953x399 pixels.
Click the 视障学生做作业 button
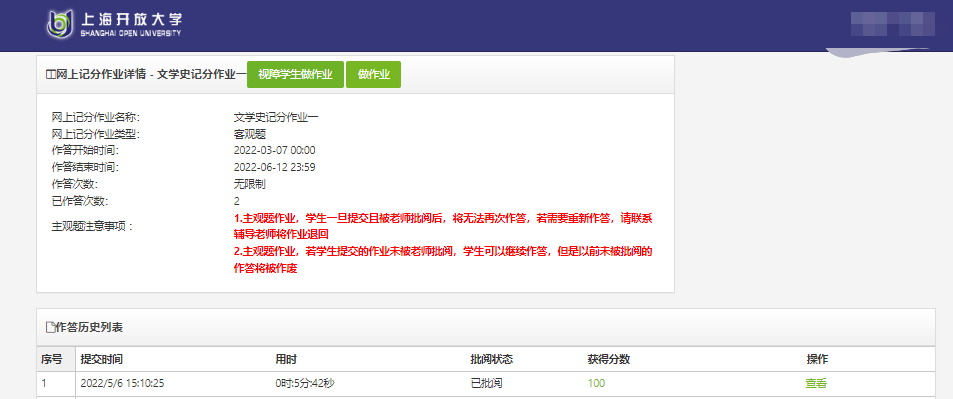point(295,74)
